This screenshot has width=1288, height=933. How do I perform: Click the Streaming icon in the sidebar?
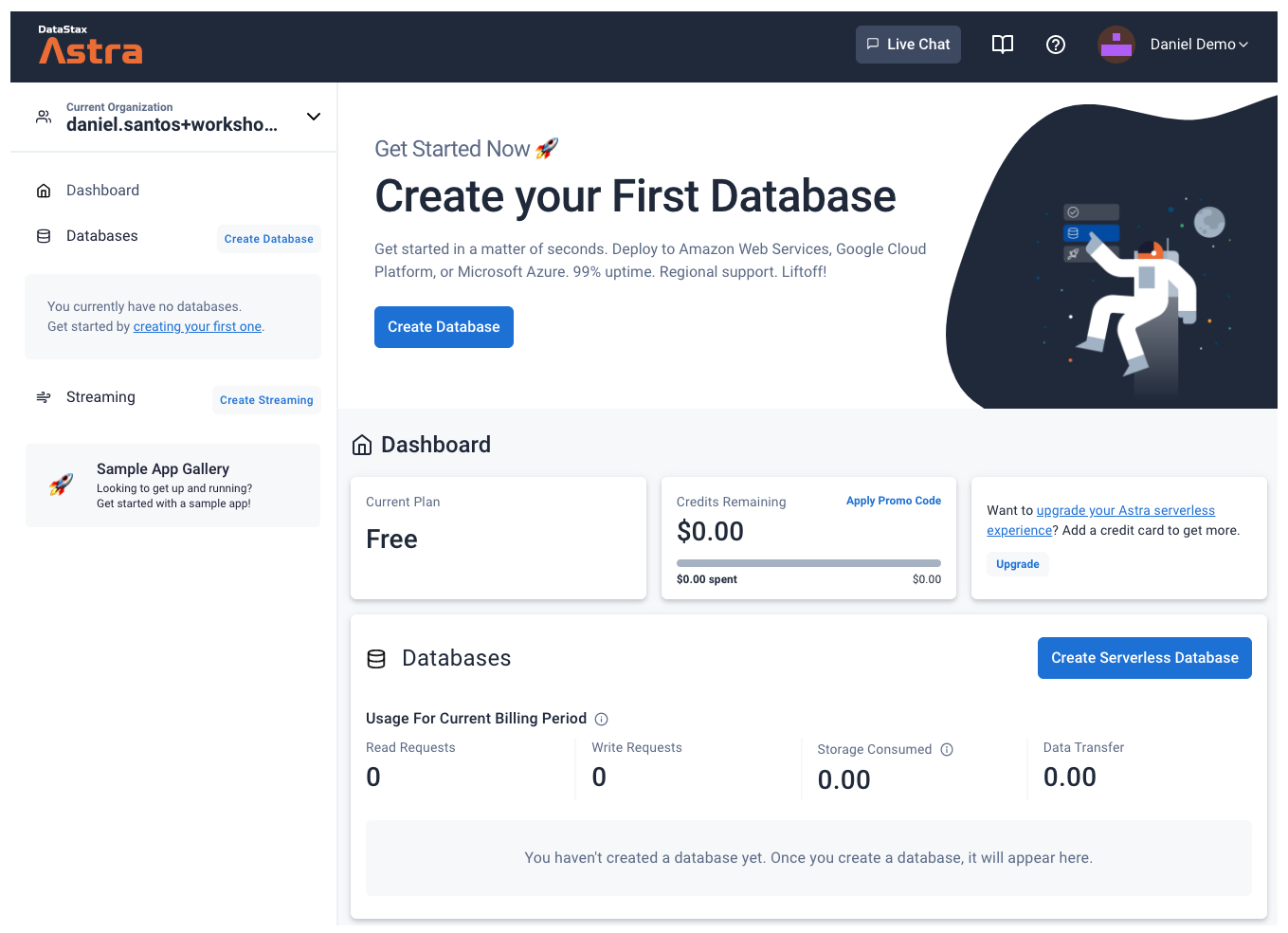pyautogui.click(x=44, y=397)
